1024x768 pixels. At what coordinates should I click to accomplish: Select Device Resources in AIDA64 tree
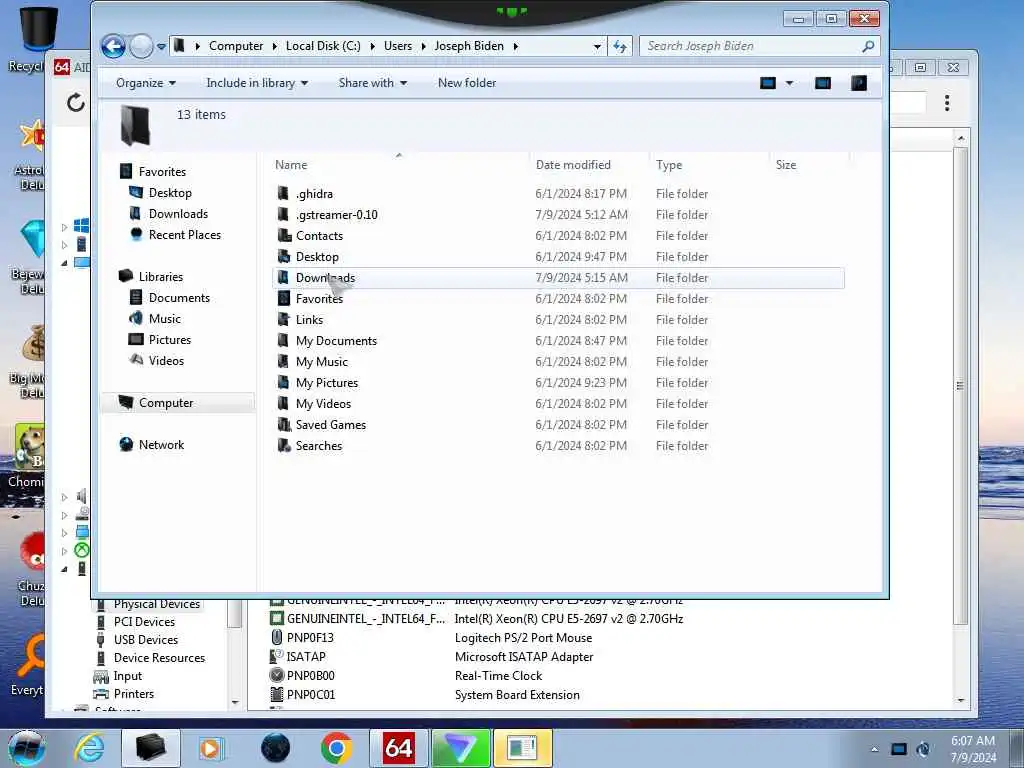pos(159,658)
